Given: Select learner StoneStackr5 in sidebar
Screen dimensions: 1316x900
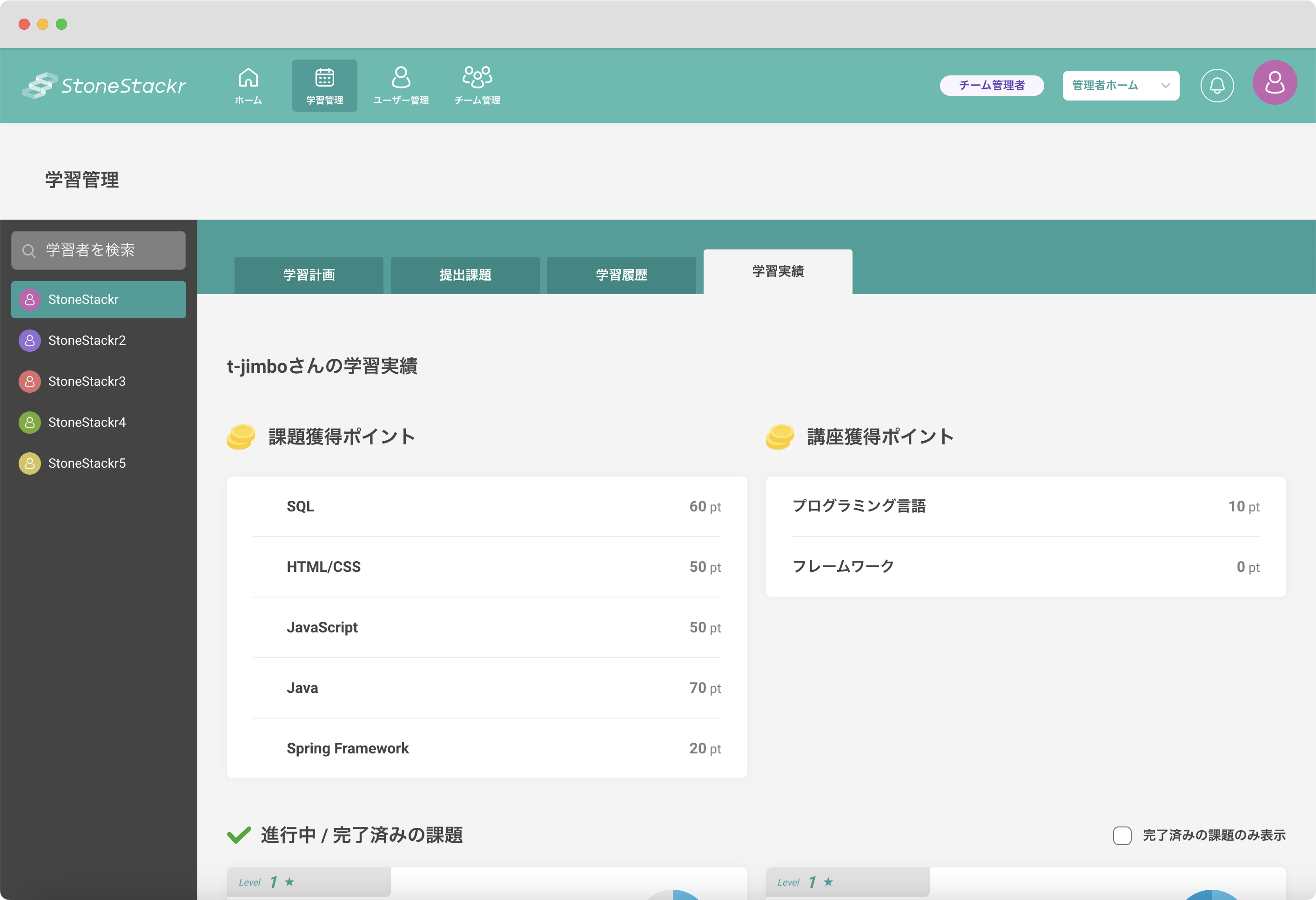Looking at the screenshot, I should pyautogui.click(x=99, y=463).
